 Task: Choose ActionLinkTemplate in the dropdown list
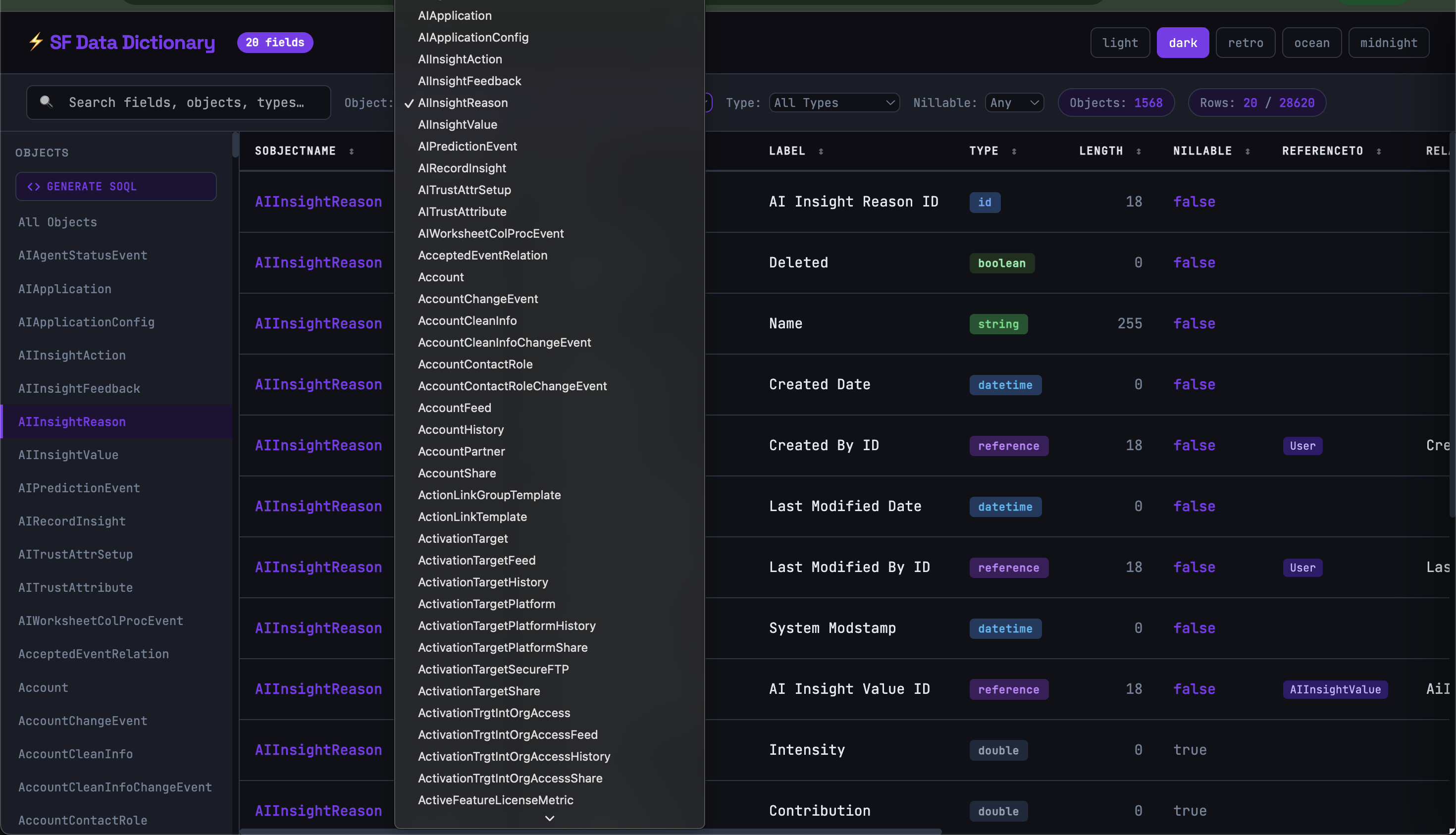[x=549, y=517]
